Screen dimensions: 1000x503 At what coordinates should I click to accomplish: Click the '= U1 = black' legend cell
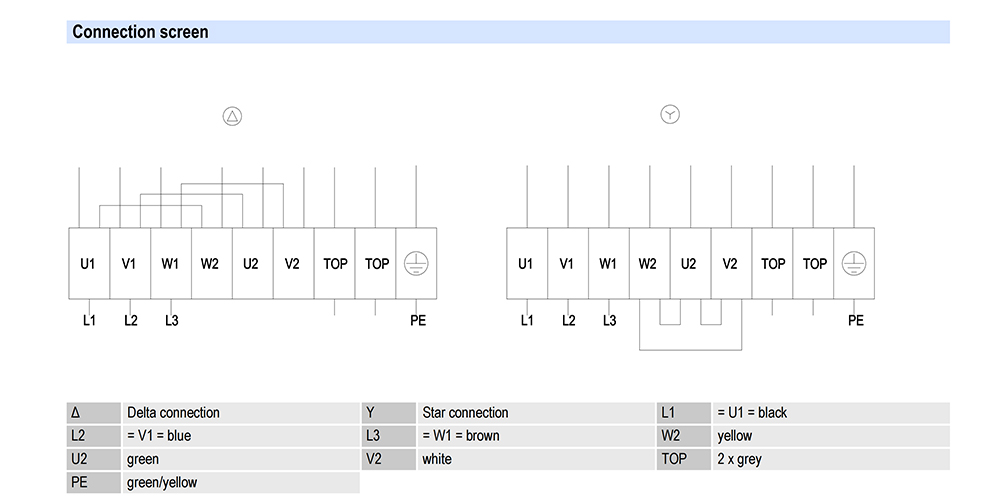(752, 412)
